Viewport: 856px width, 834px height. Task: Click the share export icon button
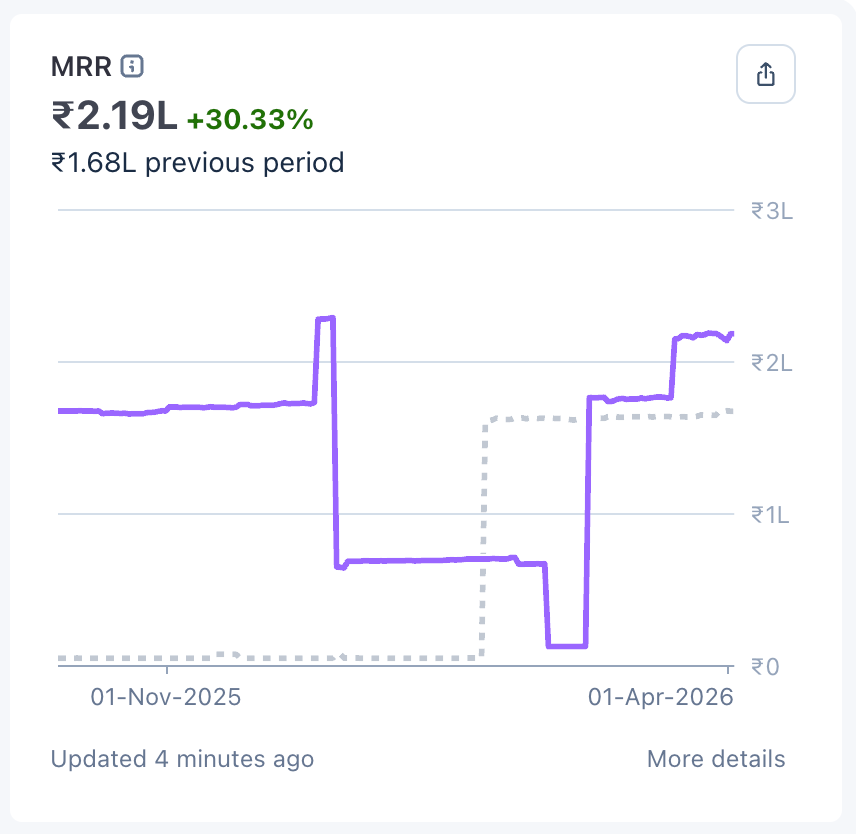(x=766, y=75)
